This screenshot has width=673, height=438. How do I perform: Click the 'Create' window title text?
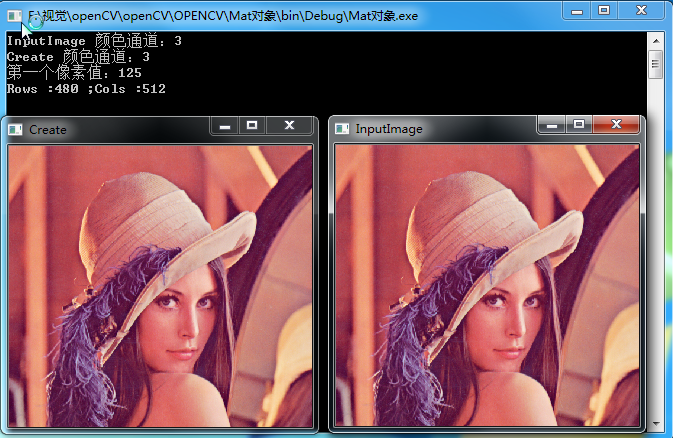pyautogui.click(x=48, y=130)
